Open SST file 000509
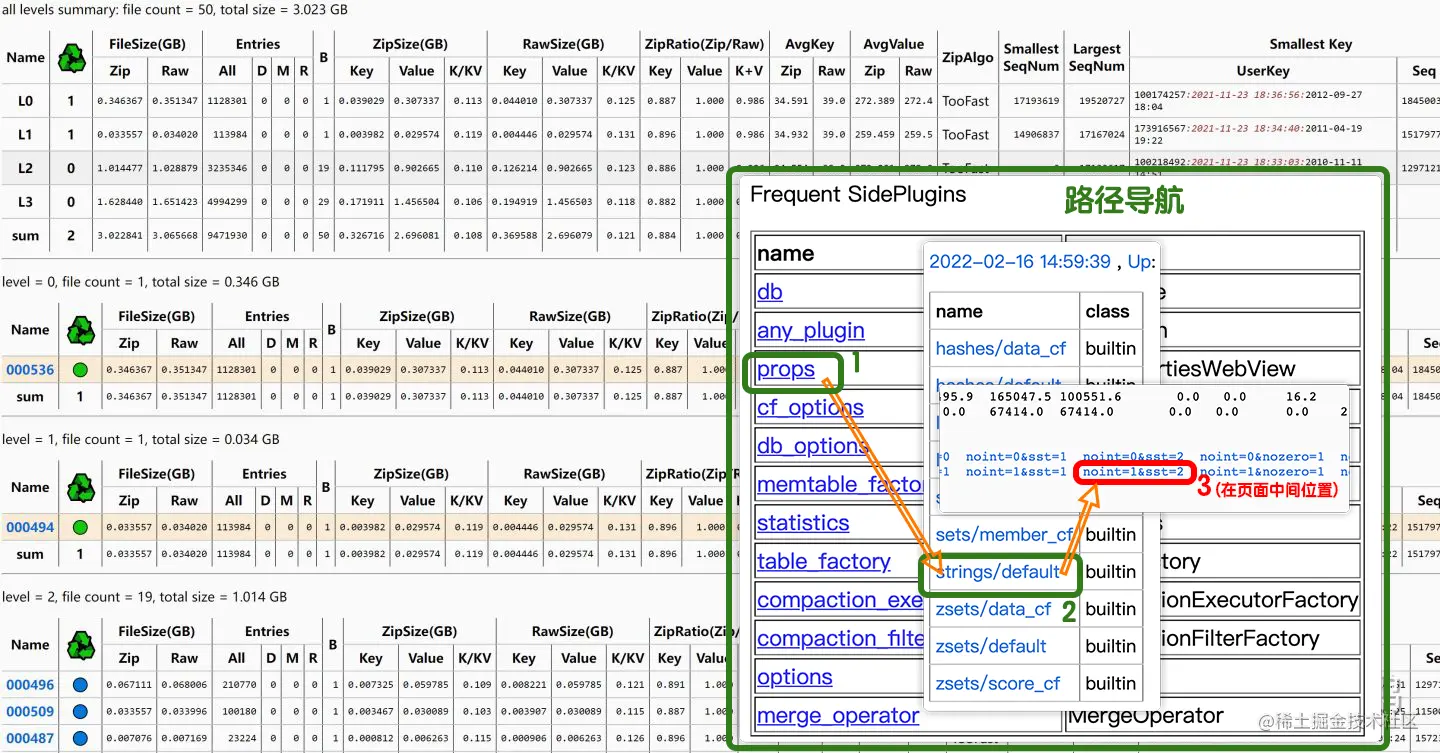The width and height of the screenshot is (1440, 753). (x=30, y=712)
